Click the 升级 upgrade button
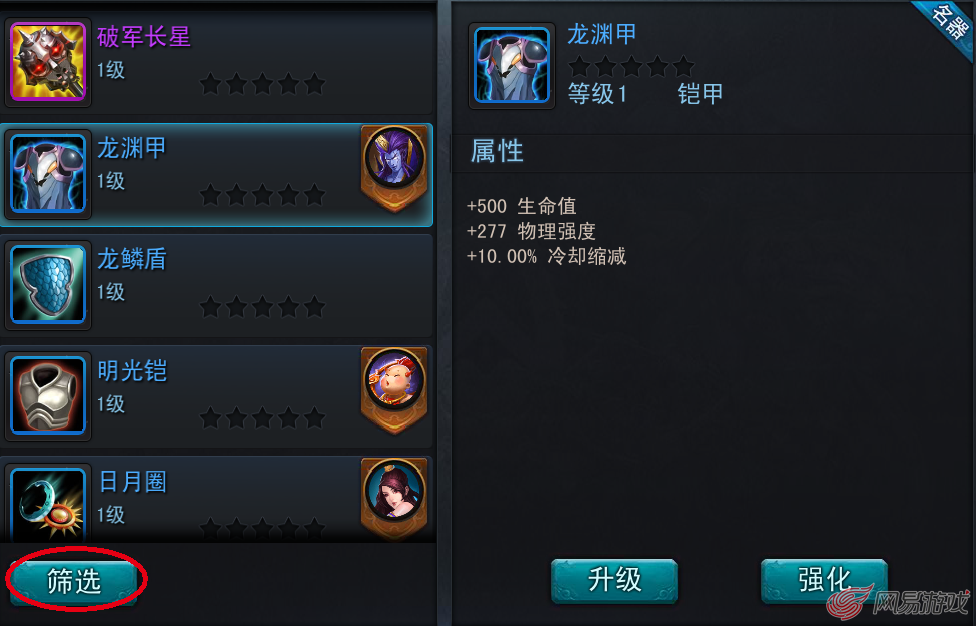976x626 pixels. [614, 580]
